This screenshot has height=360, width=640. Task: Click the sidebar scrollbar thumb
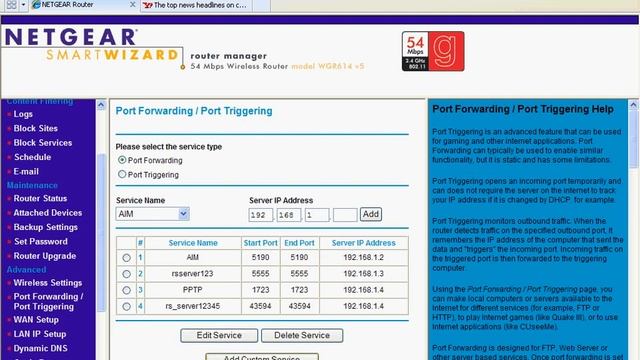click(x=101, y=233)
